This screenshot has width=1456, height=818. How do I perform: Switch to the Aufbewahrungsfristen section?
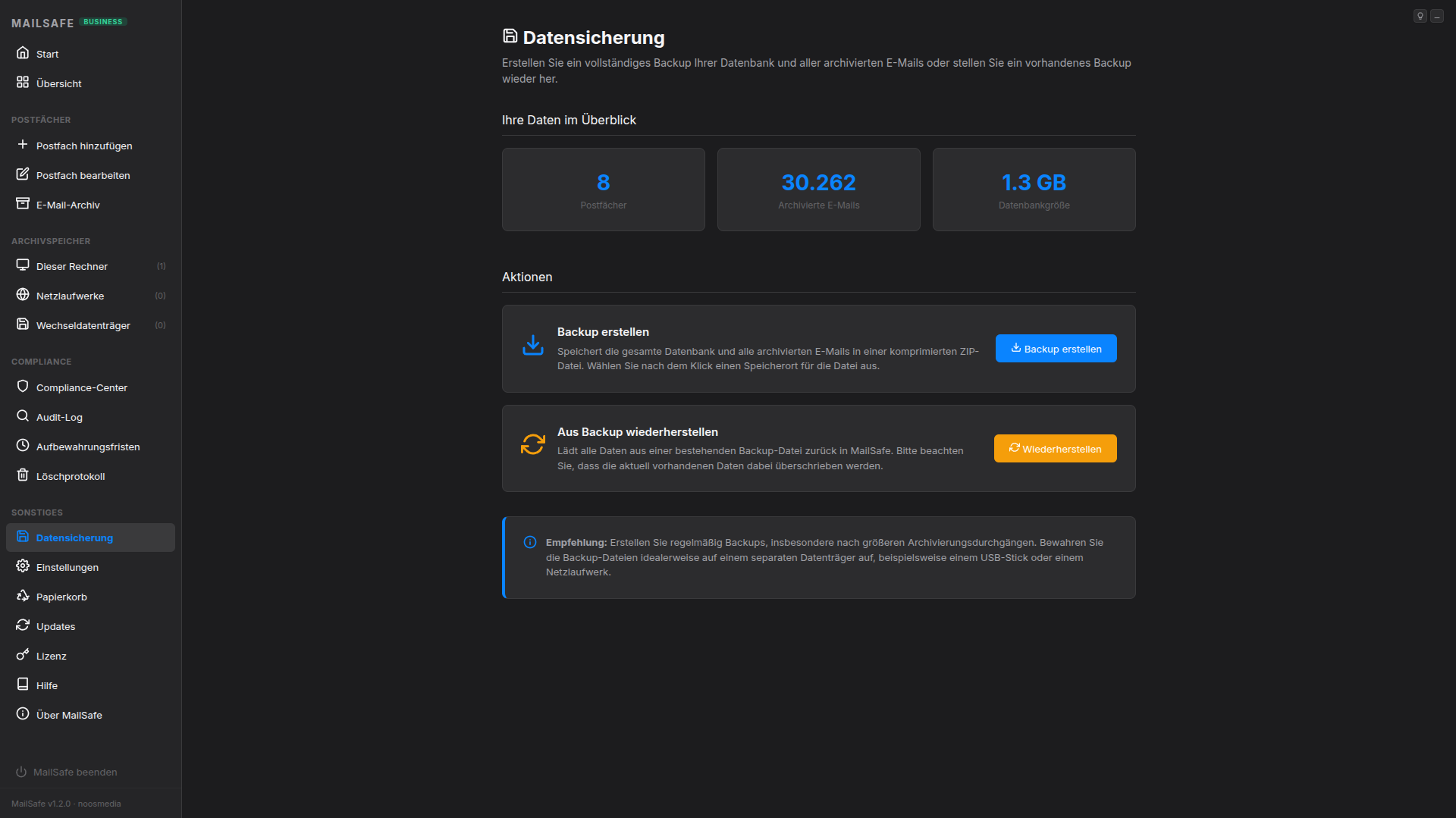[88, 447]
